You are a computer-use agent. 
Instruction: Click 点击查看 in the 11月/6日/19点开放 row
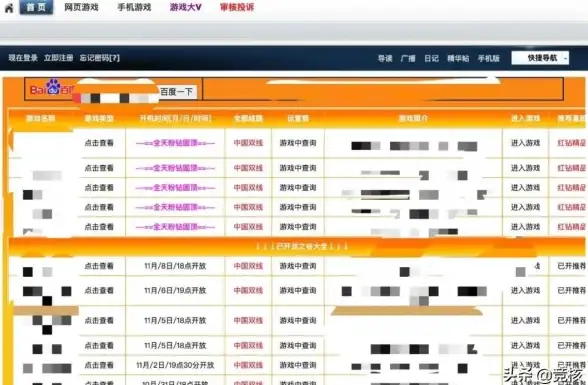point(99,290)
